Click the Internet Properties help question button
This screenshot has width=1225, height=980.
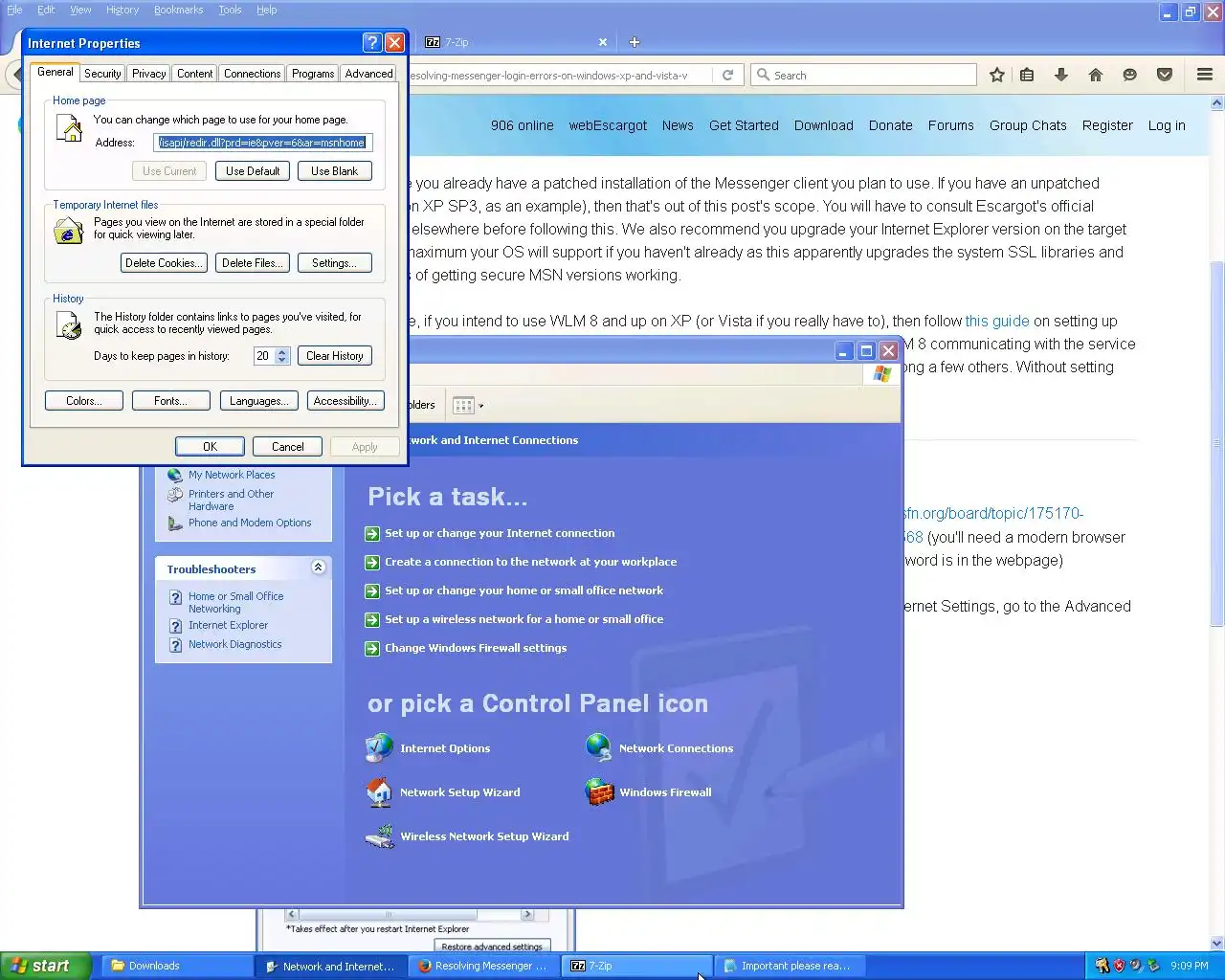click(372, 43)
